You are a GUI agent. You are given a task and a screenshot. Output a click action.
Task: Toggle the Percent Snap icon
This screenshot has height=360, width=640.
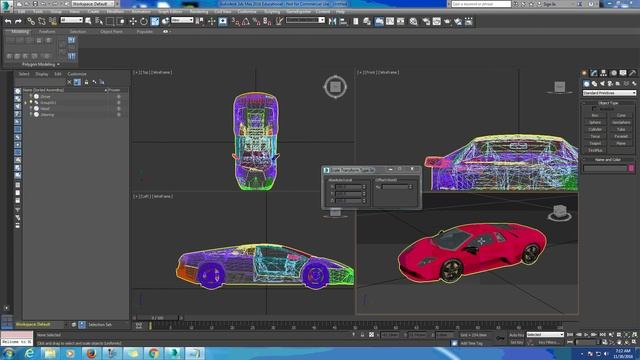pos(256,21)
